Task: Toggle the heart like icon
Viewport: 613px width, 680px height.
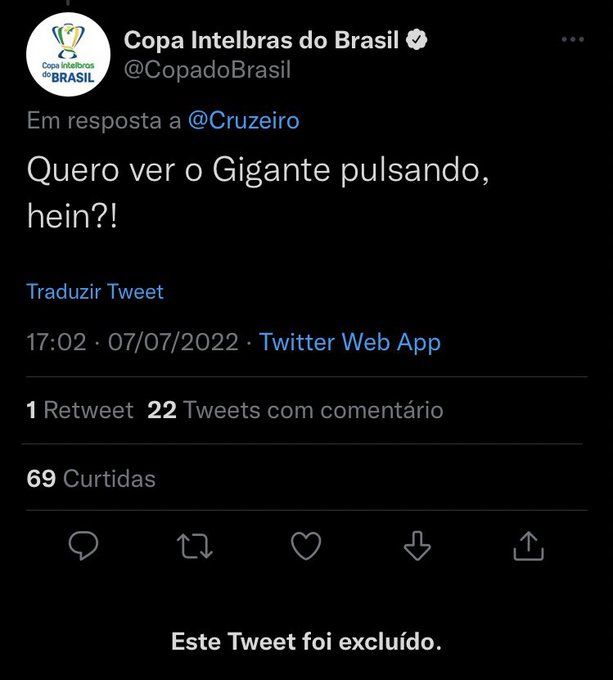Action: click(x=305, y=545)
